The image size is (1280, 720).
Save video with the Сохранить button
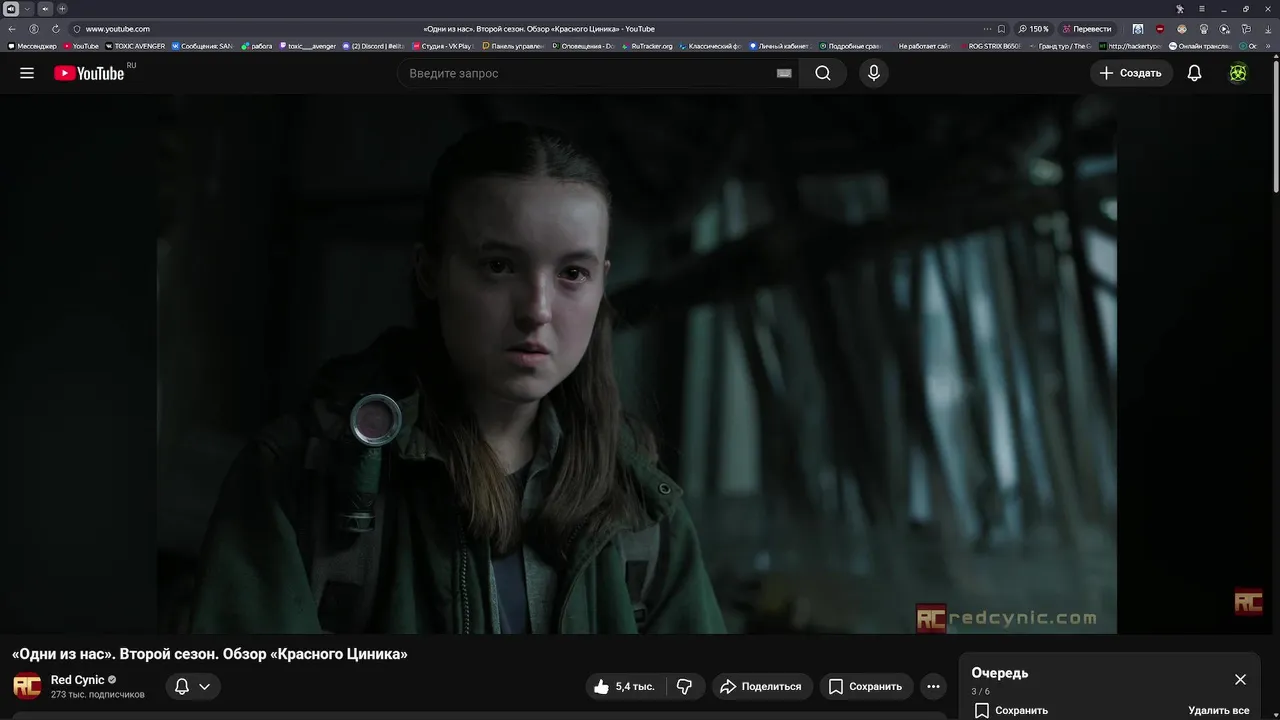point(866,687)
